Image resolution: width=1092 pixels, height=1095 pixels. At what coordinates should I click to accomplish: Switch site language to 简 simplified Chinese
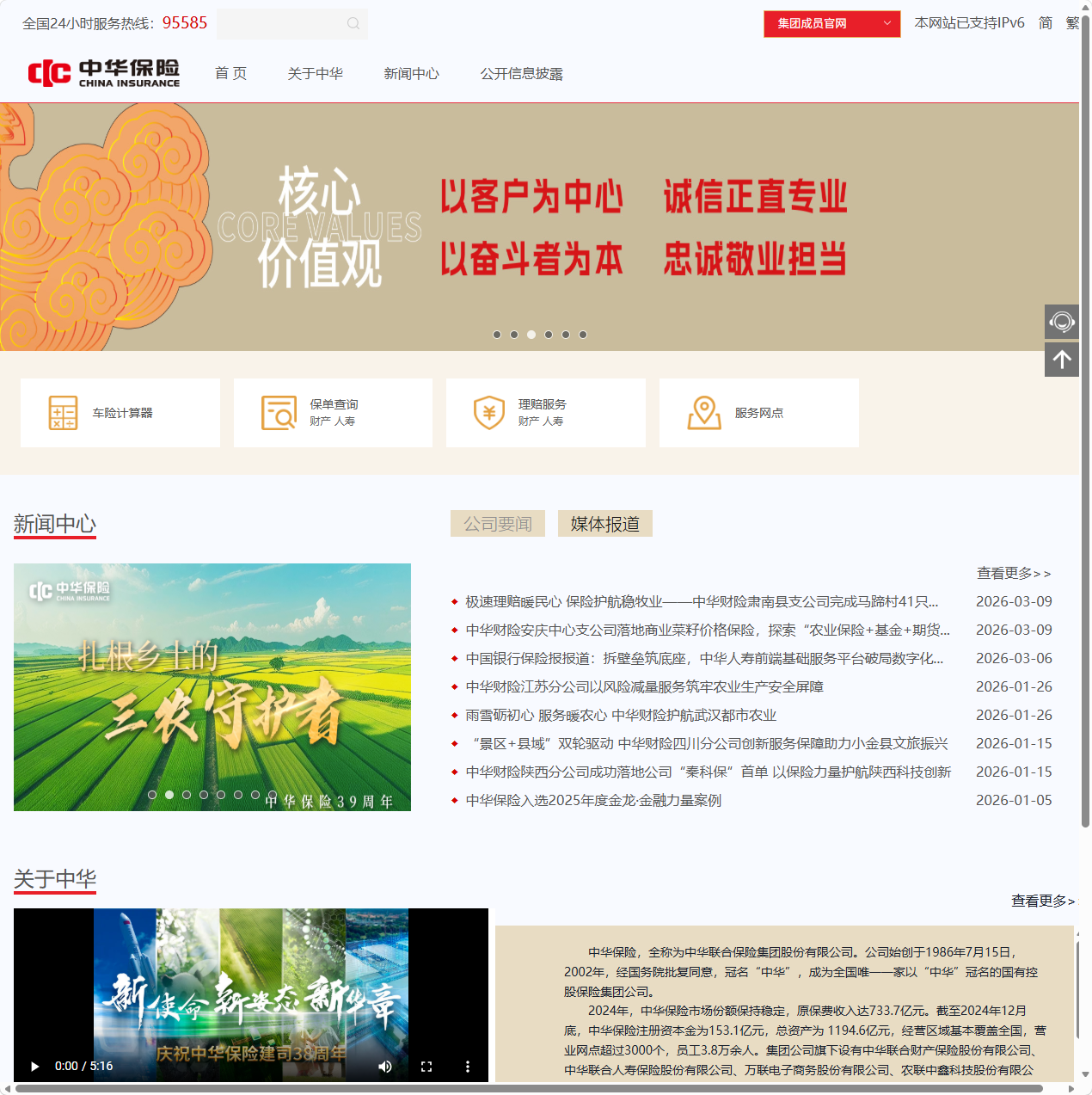(1046, 23)
